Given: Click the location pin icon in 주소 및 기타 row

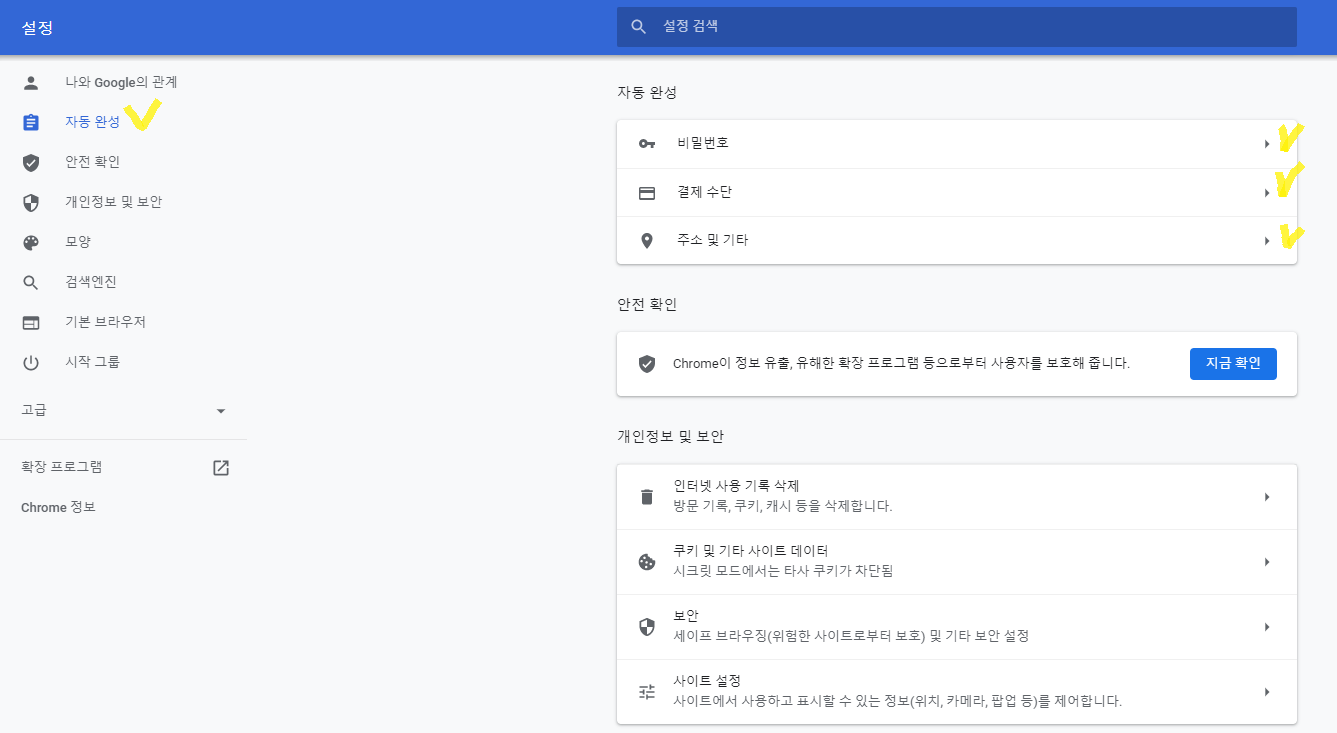Looking at the screenshot, I should coord(647,240).
